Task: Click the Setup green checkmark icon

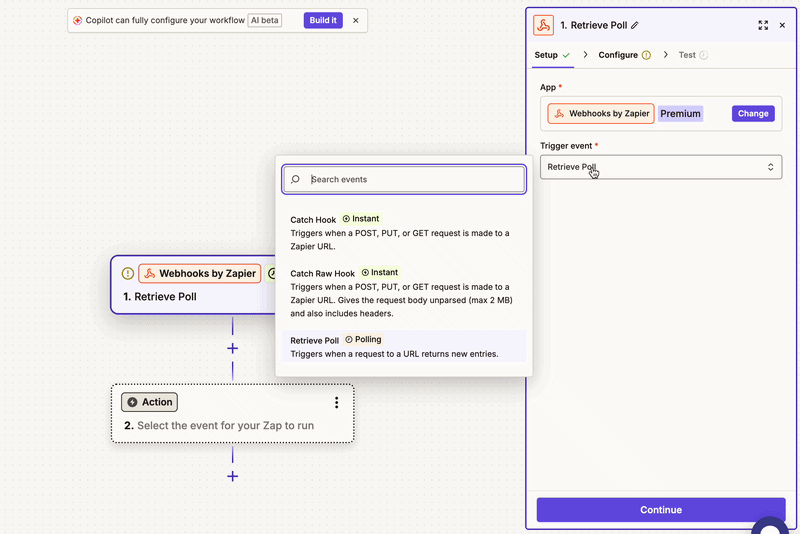Action: pos(566,55)
